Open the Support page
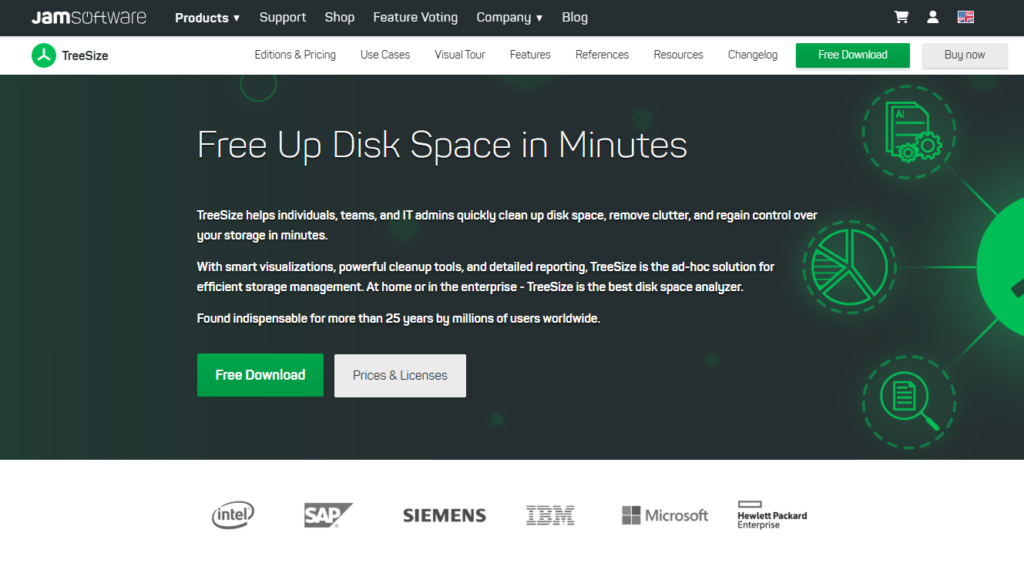1024x583 pixels. 283,18
